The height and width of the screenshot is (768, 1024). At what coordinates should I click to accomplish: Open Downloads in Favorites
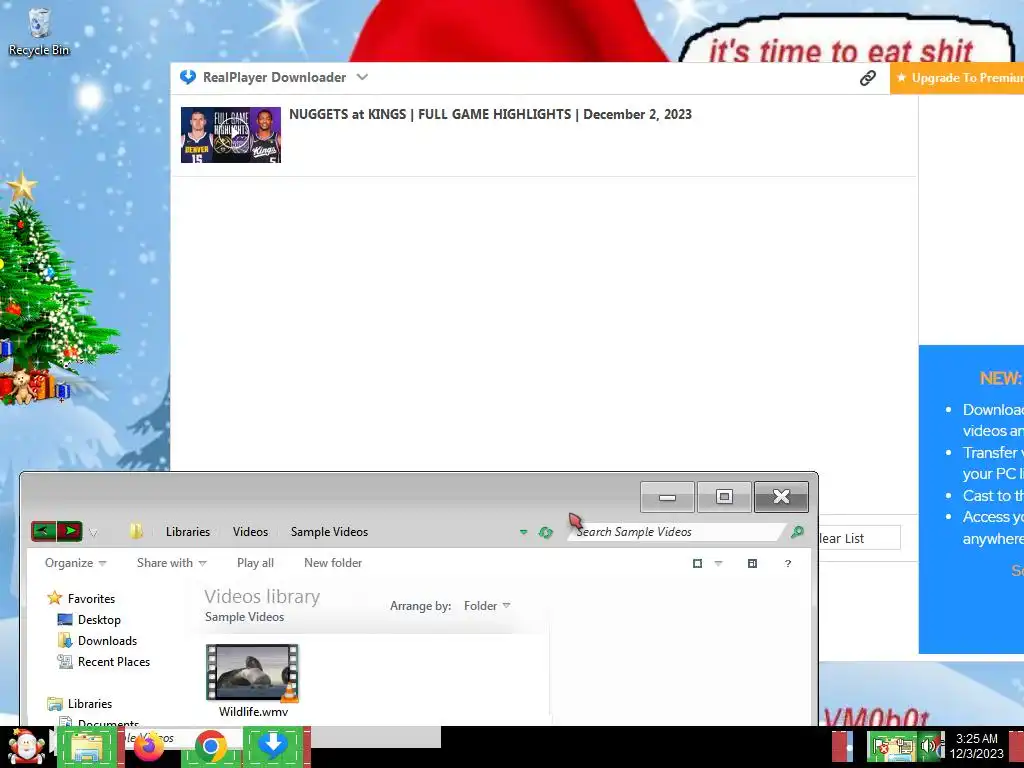click(x=107, y=640)
